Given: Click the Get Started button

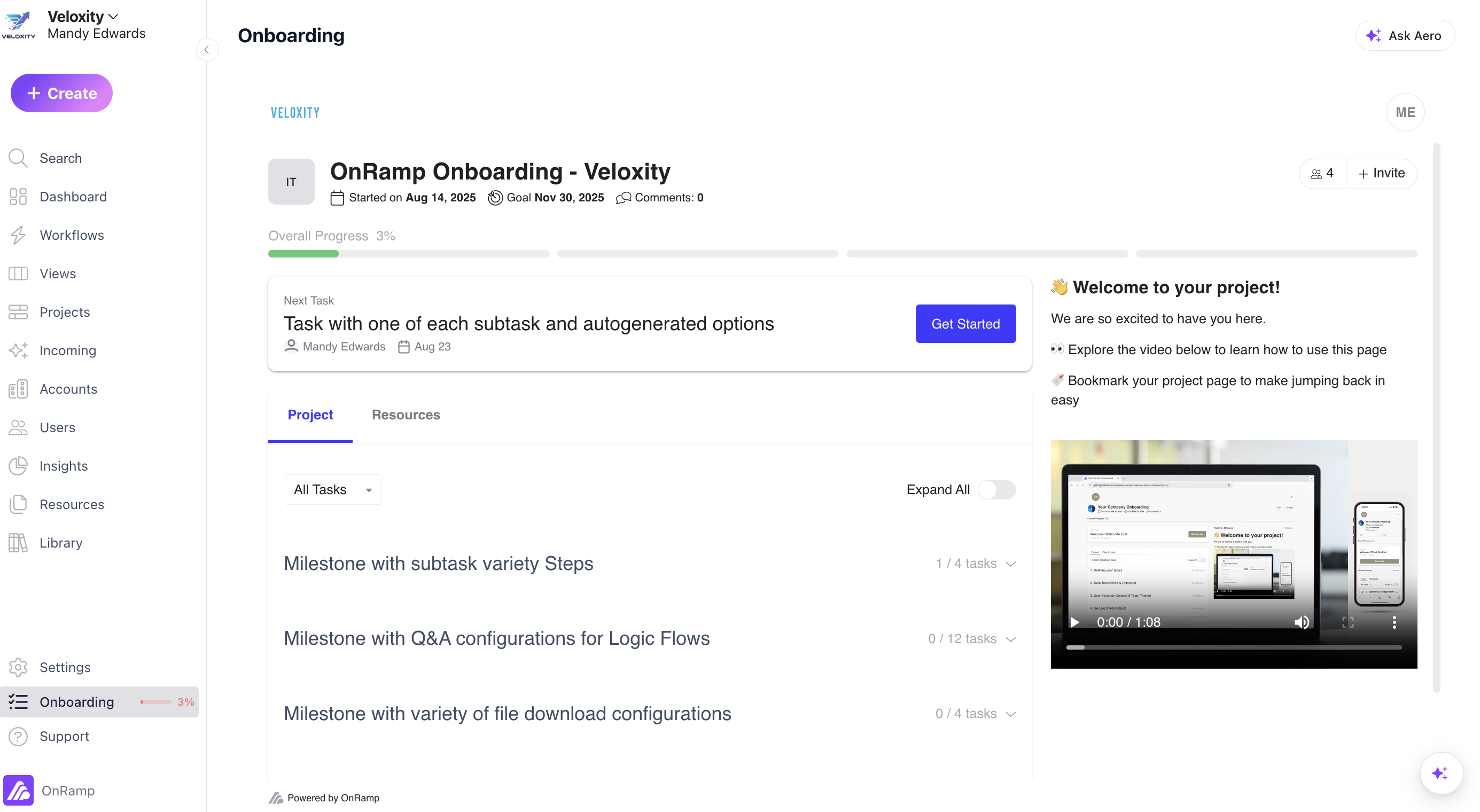Looking at the screenshot, I should pos(965,324).
